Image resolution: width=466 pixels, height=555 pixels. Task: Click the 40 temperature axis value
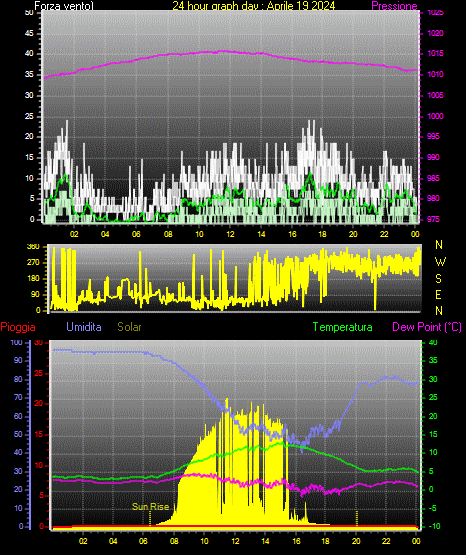pos(433,343)
